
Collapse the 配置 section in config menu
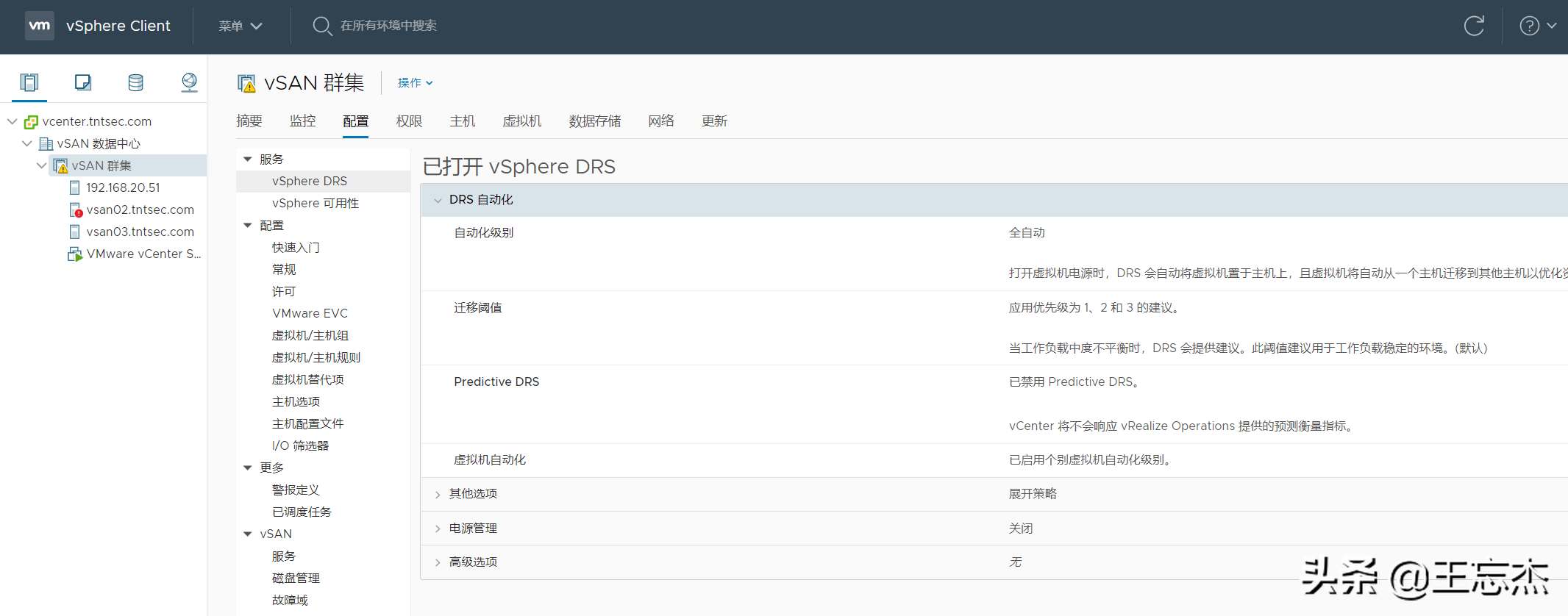pos(248,225)
